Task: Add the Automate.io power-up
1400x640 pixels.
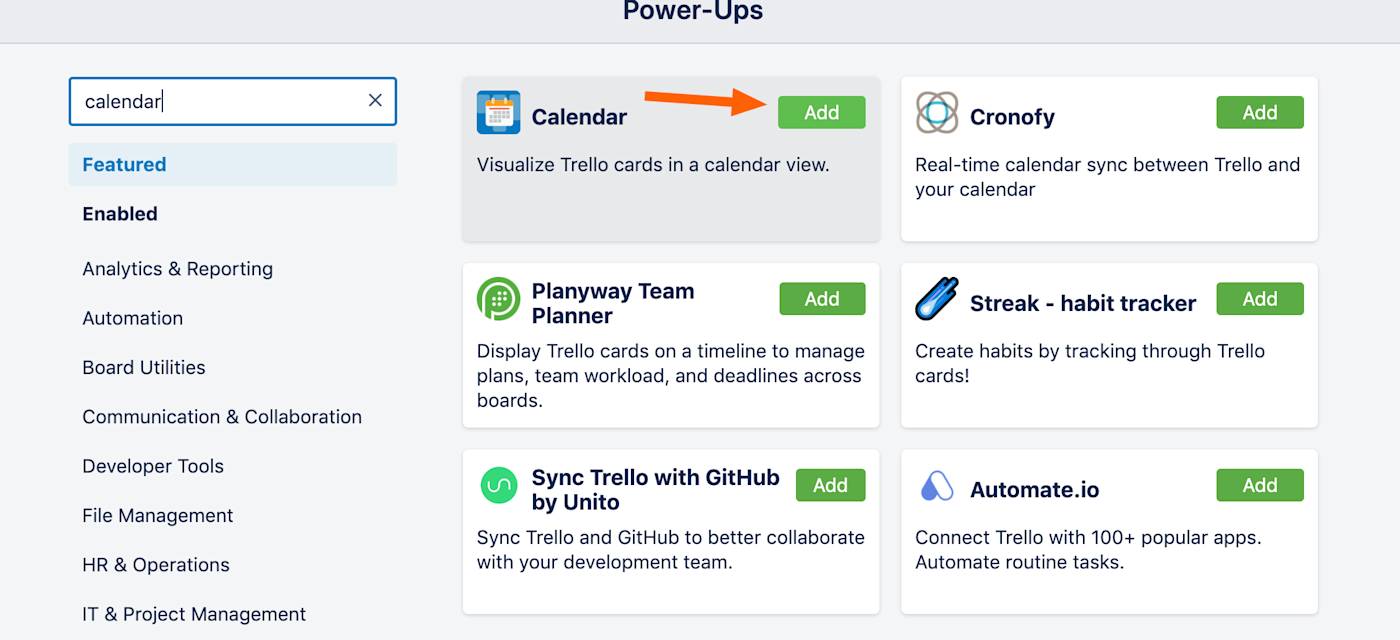Action: click(1260, 485)
